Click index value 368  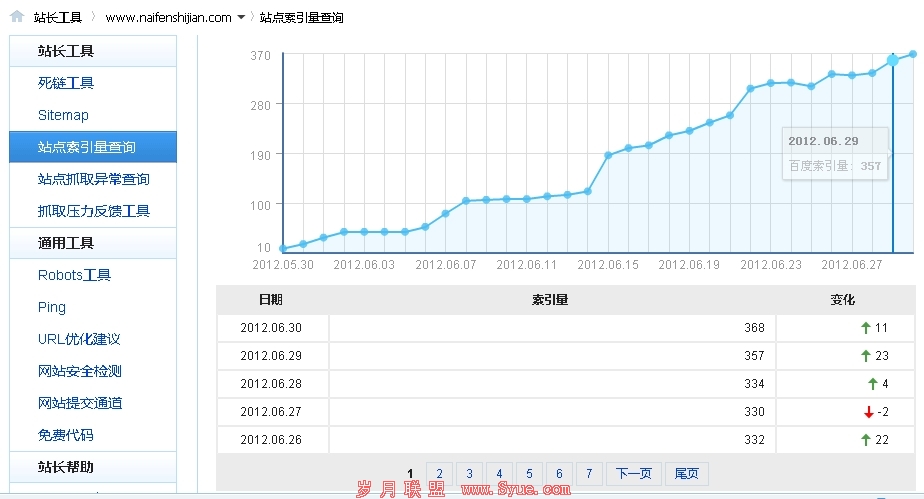754,328
